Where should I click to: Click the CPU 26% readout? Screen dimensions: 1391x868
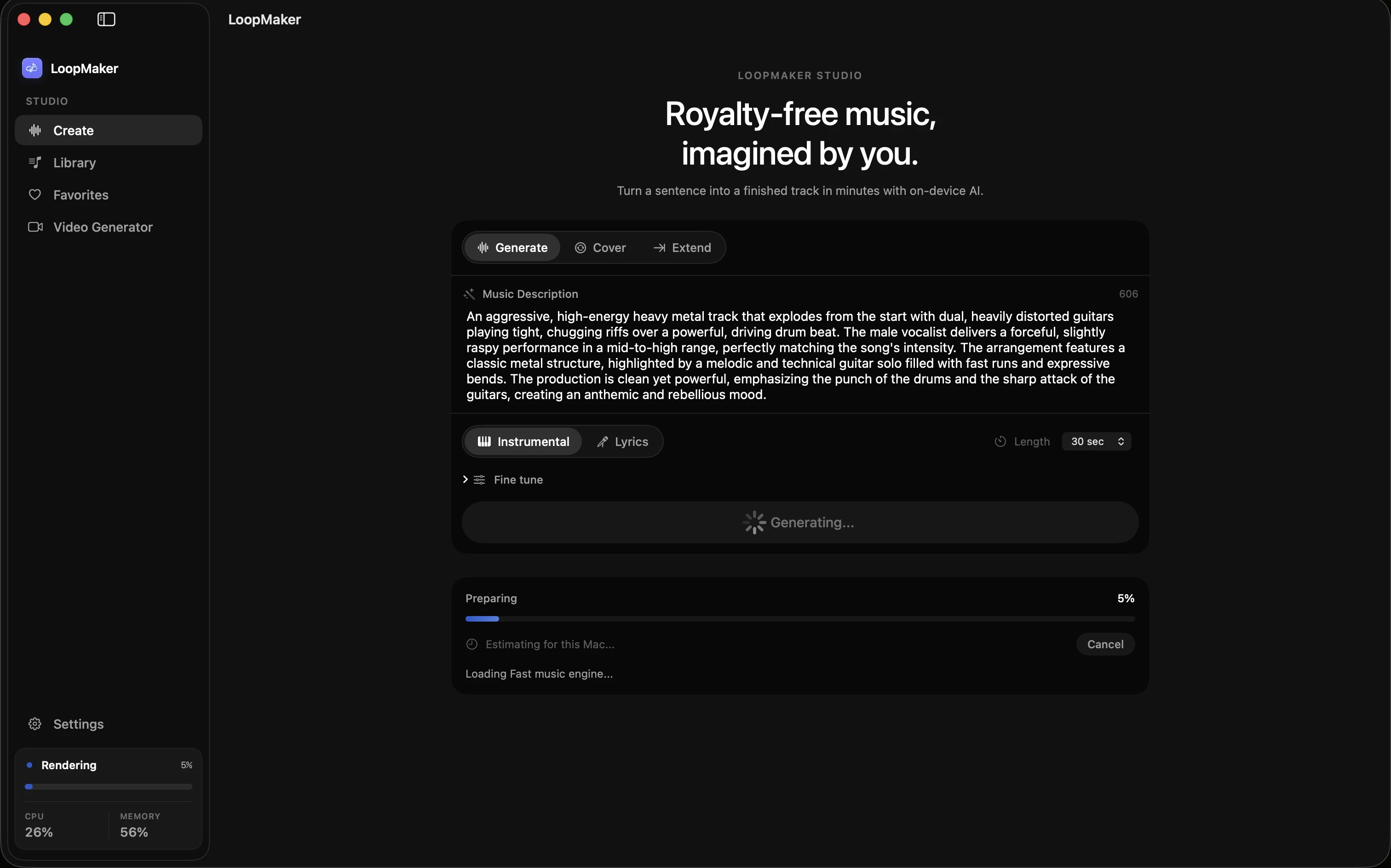pyautogui.click(x=39, y=826)
